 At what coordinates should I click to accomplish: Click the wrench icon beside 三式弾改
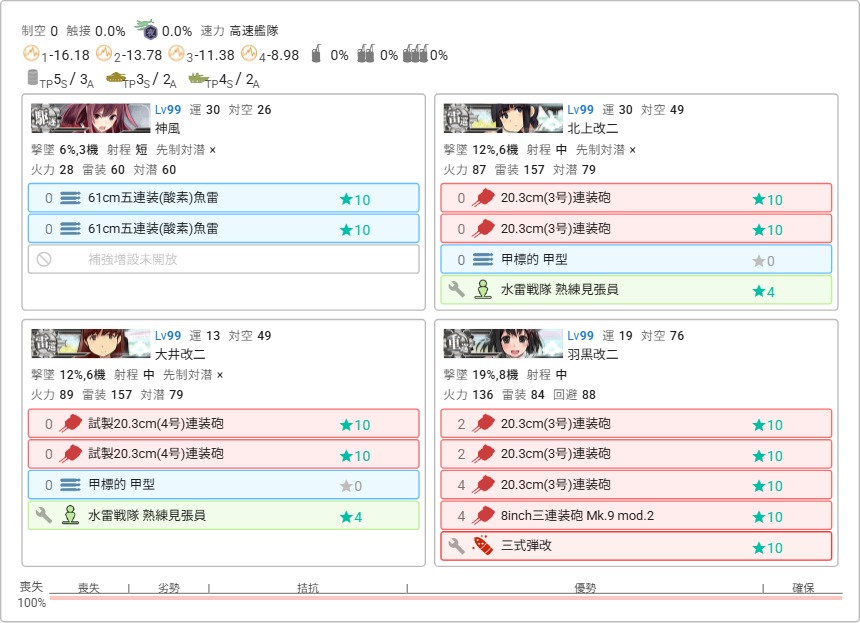[x=455, y=546]
